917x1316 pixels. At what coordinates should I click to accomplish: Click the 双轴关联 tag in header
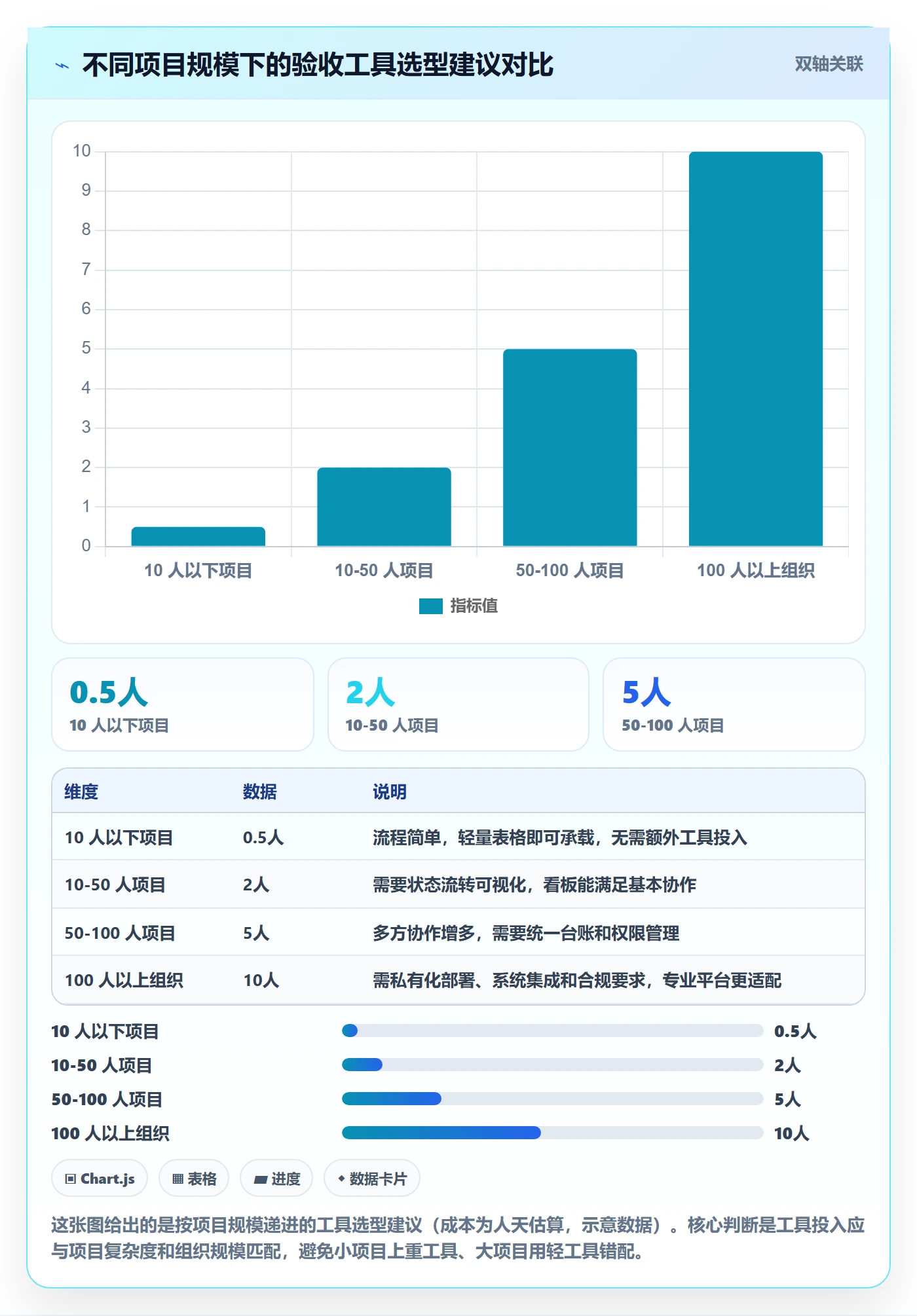tap(829, 64)
